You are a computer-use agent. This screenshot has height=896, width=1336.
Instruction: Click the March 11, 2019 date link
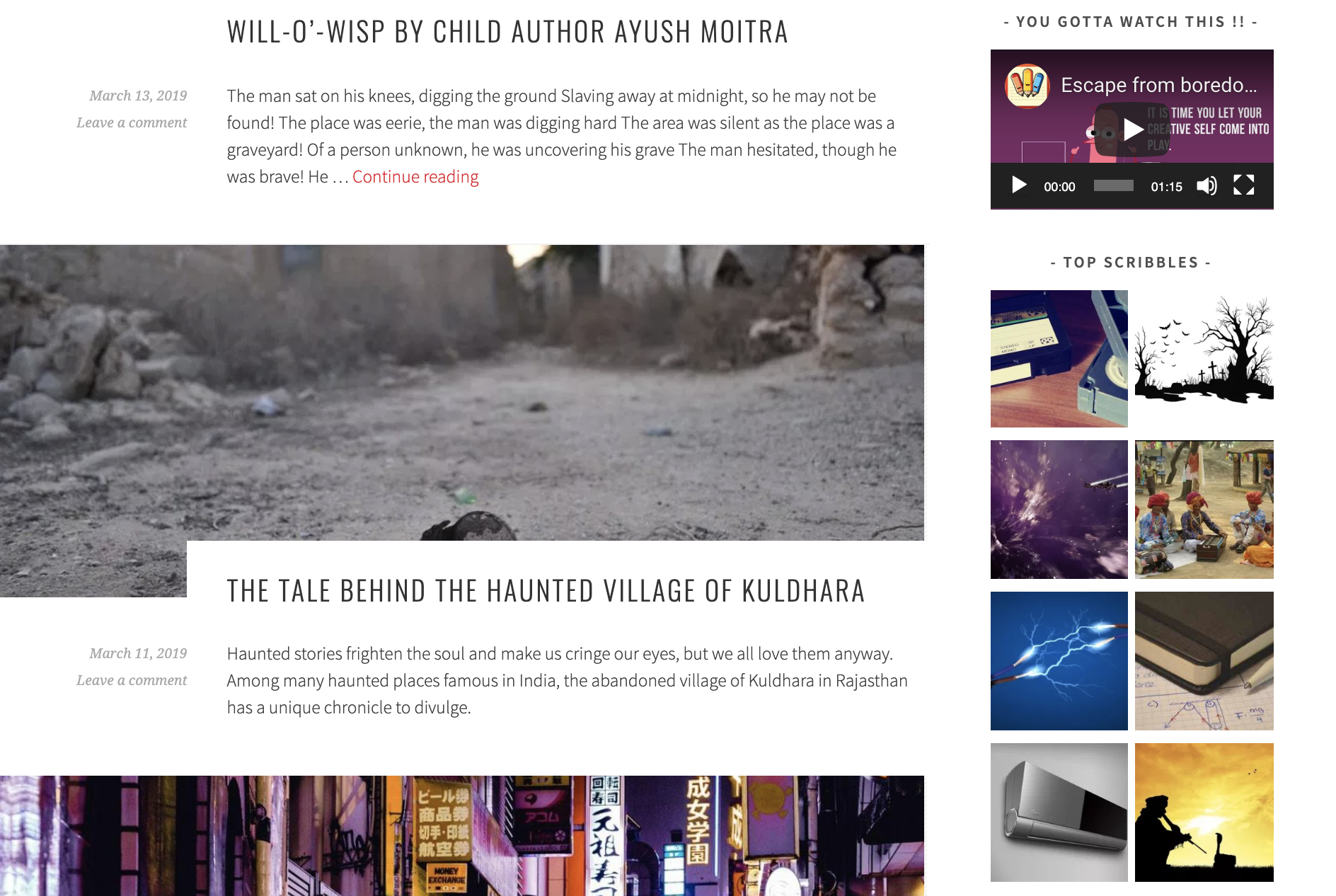tap(138, 653)
